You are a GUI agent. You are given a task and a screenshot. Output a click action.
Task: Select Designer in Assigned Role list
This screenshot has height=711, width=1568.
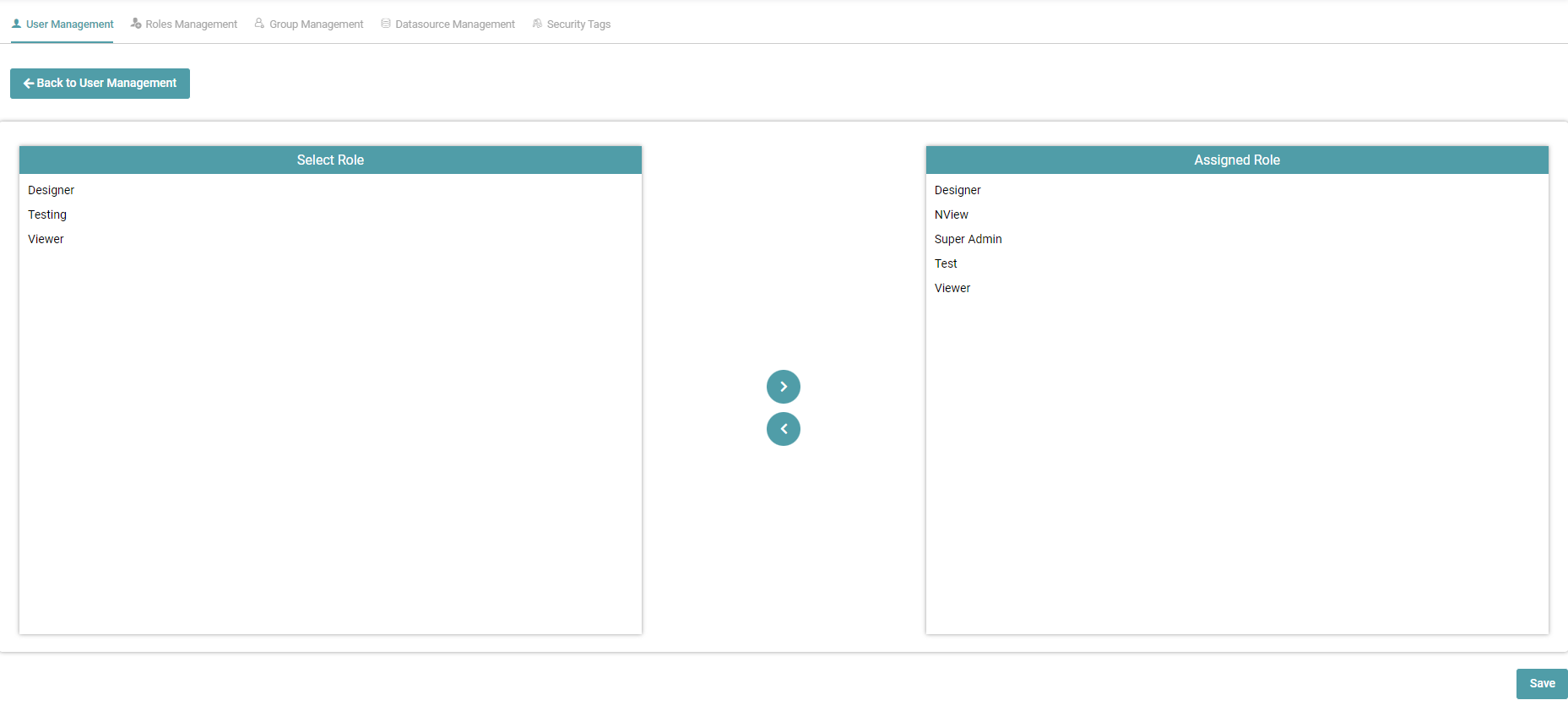[958, 191]
